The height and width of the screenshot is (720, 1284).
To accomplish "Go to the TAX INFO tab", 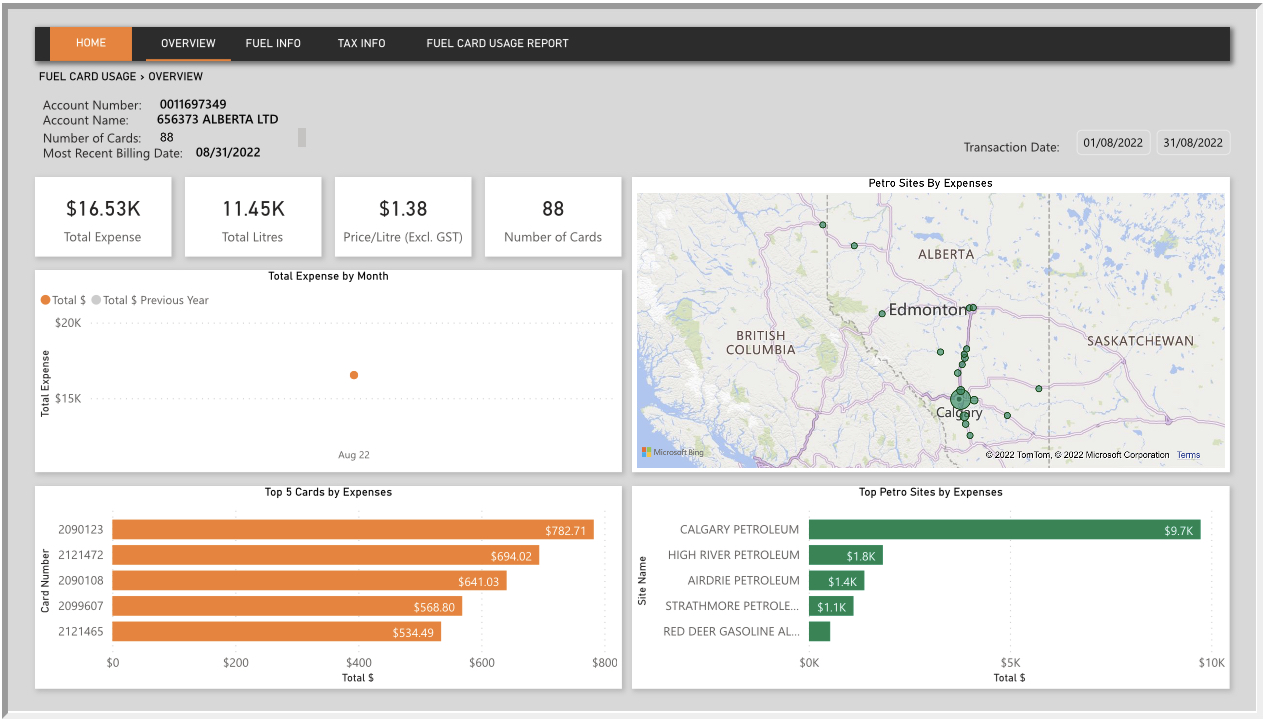I will (x=361, y=43).
